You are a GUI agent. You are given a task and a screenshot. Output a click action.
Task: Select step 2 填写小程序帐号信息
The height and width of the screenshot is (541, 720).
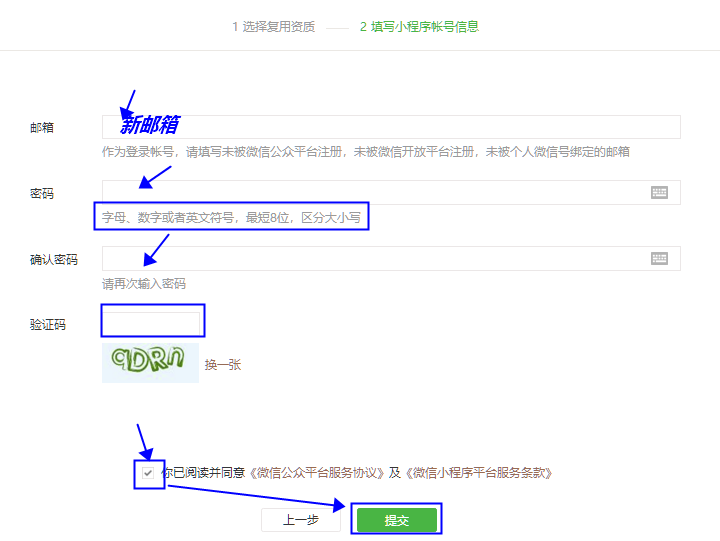419,27
